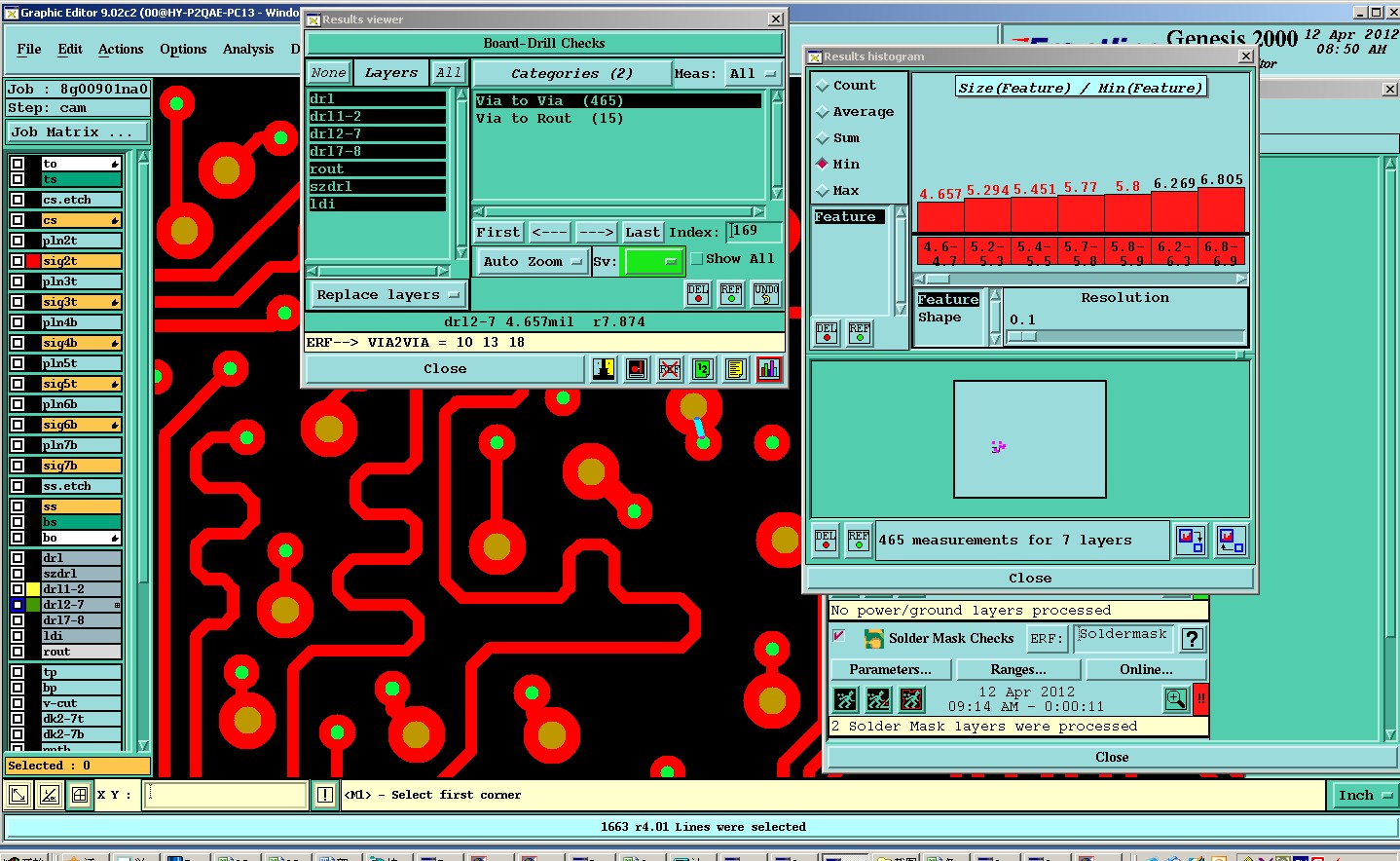Click the UNDO icon in the Results viewer
The width and height of the screenshot is (1400, 861).
tap(766, 294)
